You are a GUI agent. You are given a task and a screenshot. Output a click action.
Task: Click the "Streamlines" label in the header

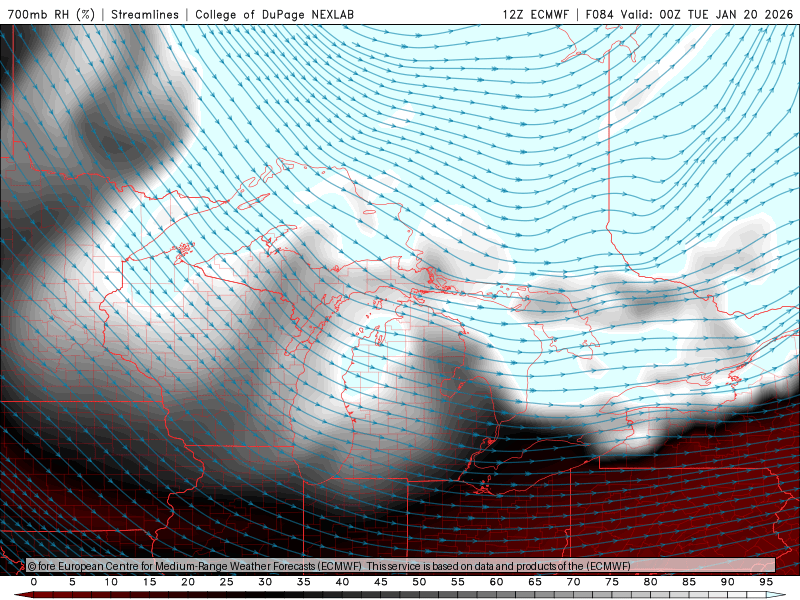tap(145, 14)
